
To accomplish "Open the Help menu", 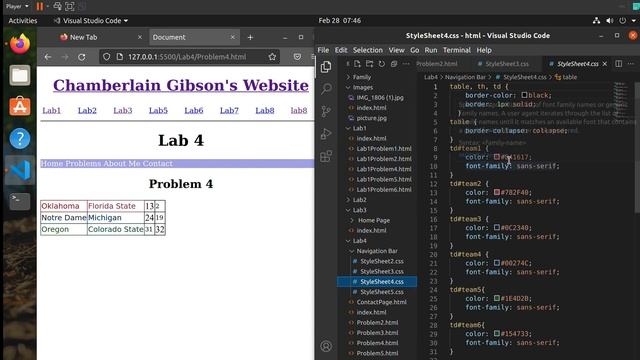I will pyautogui.click(x=484, y=50).
